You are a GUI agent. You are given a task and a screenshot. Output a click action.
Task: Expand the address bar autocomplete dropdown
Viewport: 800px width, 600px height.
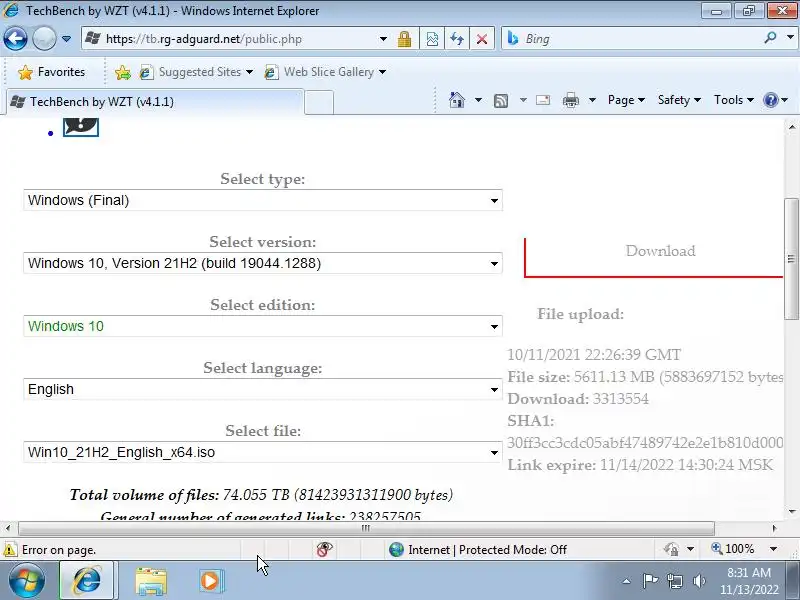pos(383,39)
